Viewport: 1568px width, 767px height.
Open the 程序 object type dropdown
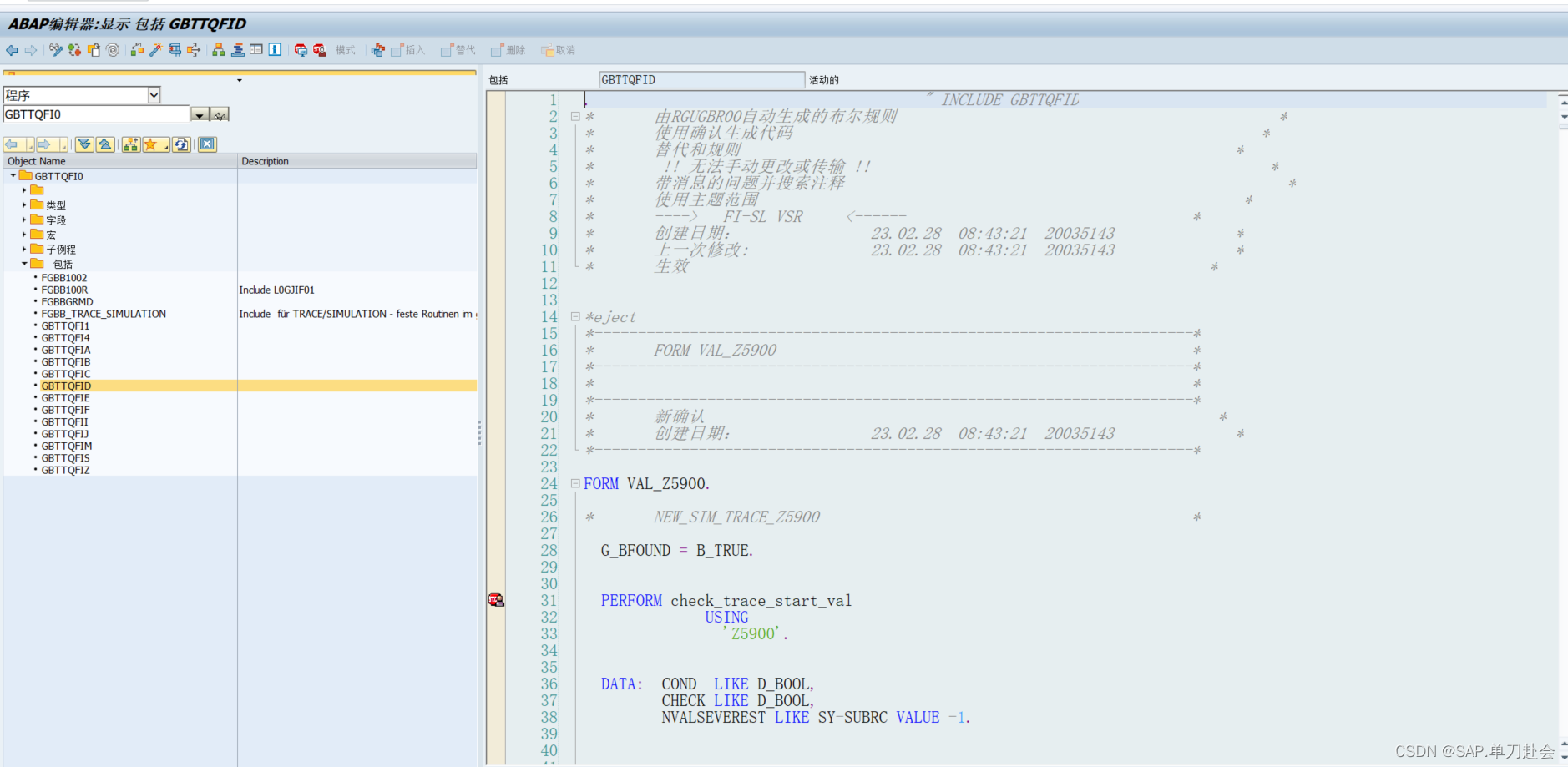(x=154, y=95)
